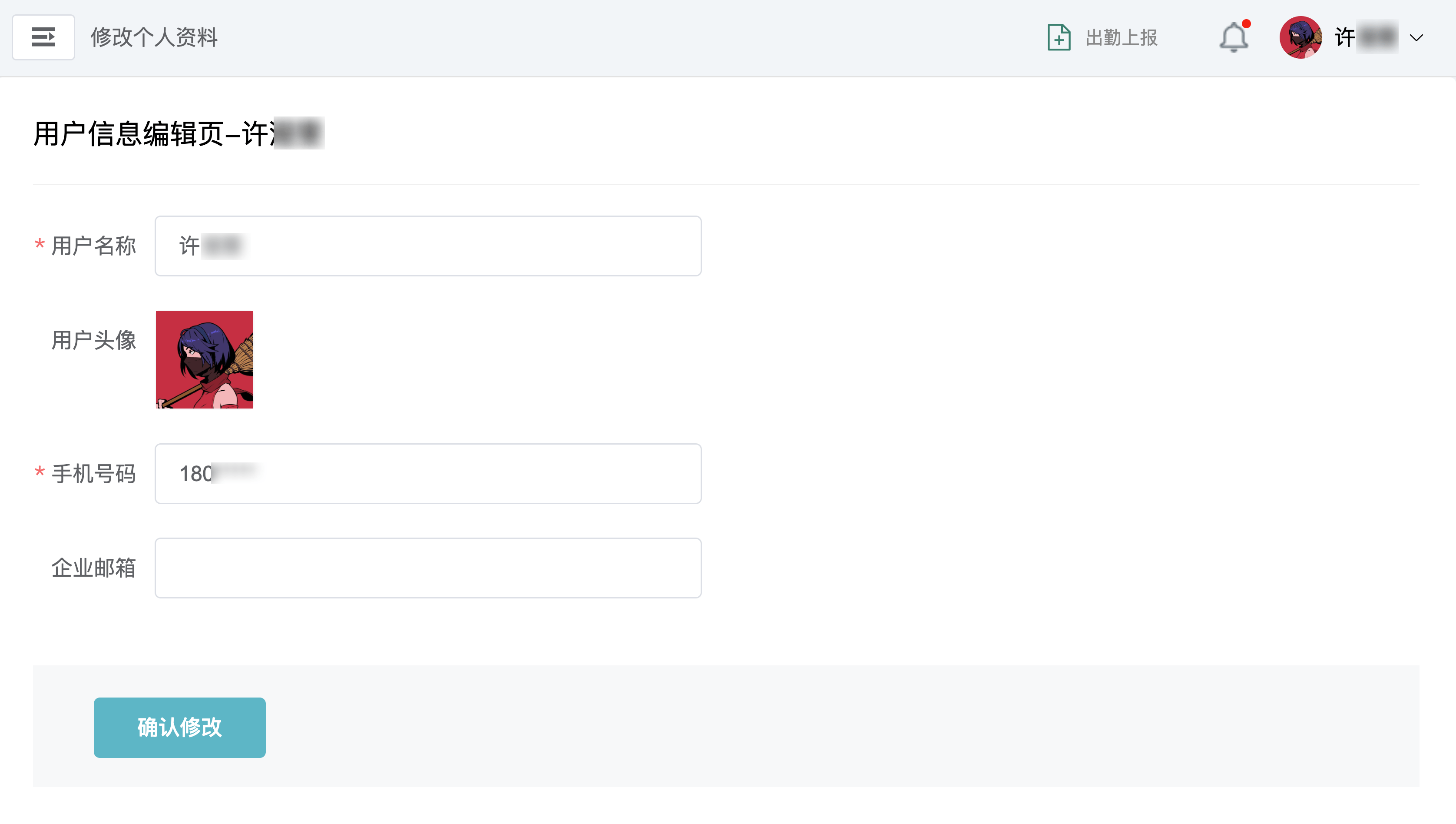Viewport: 1456px width, 824px height.
Task: Click the round profile avatar in header
Action: [x=1300, y=37]
